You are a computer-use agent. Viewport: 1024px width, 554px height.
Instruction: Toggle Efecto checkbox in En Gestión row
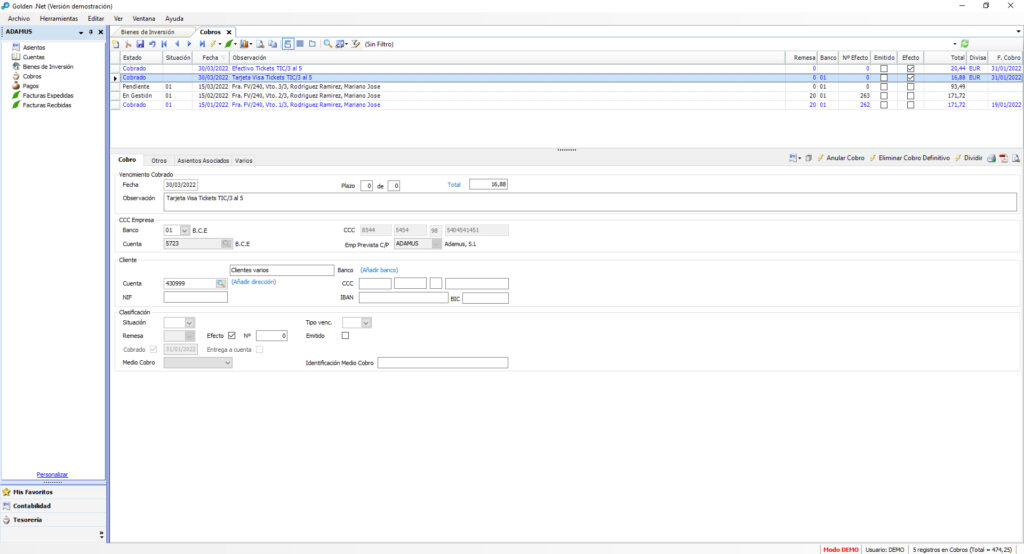tap(910, 95)
